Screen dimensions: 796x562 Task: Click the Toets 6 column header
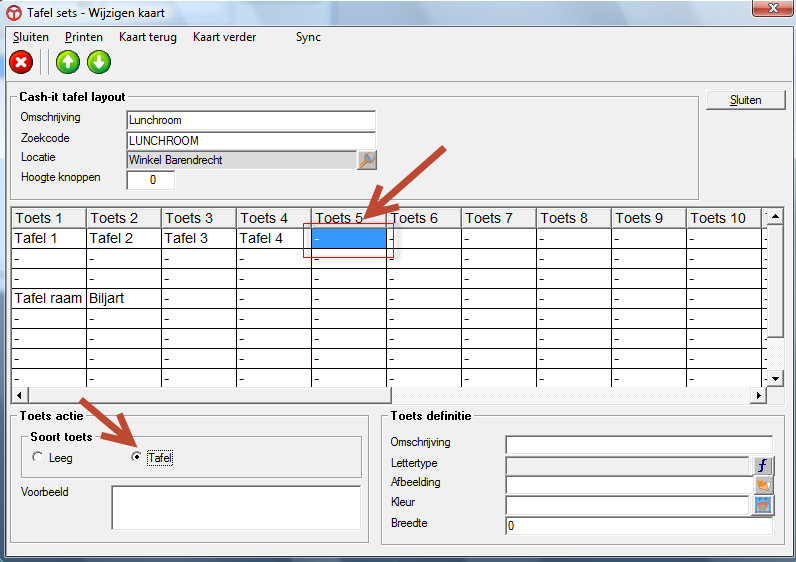pos(424,218)
